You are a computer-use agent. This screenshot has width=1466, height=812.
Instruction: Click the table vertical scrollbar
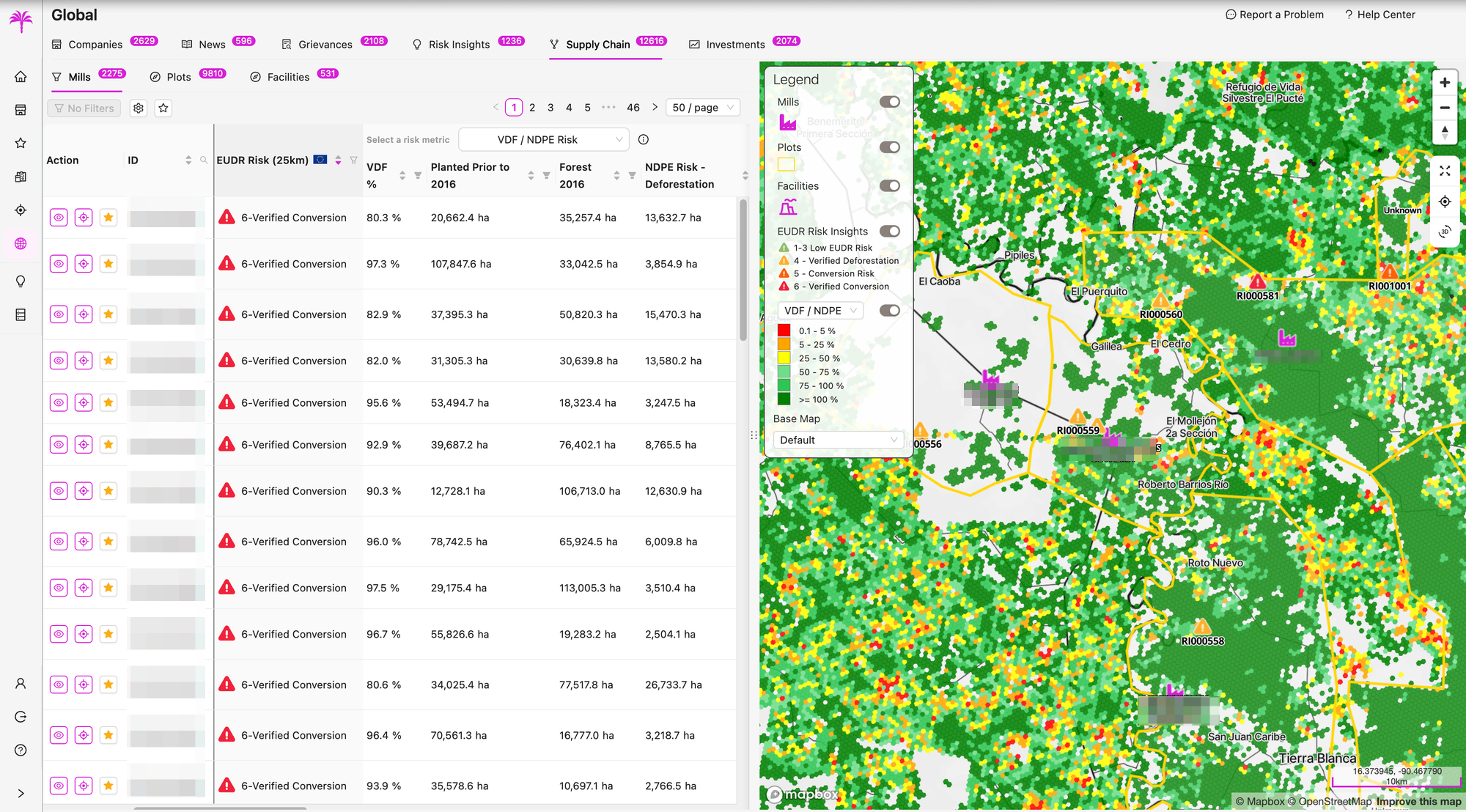[x=743, y=270]
